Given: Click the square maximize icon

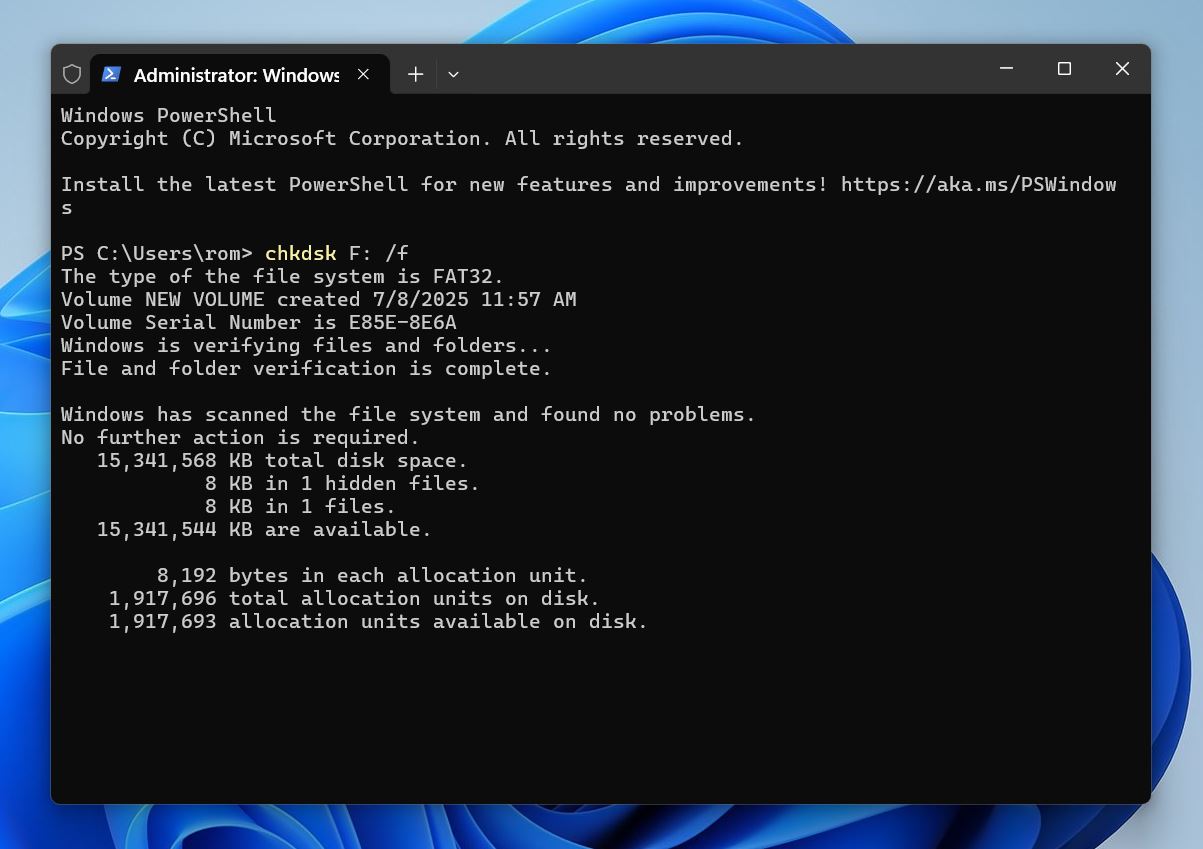Looking at the screenshot, I should (x=1063, y=69).
